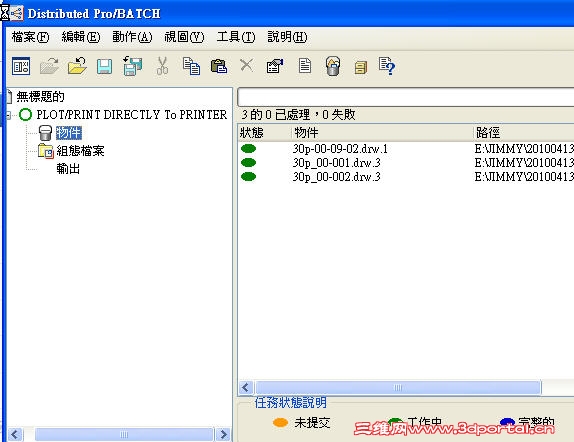This screenshot has width=574, height=442.
Task: Click the path cell of 30p_00-002.drw.3
Action: click(x=524, y=177)
